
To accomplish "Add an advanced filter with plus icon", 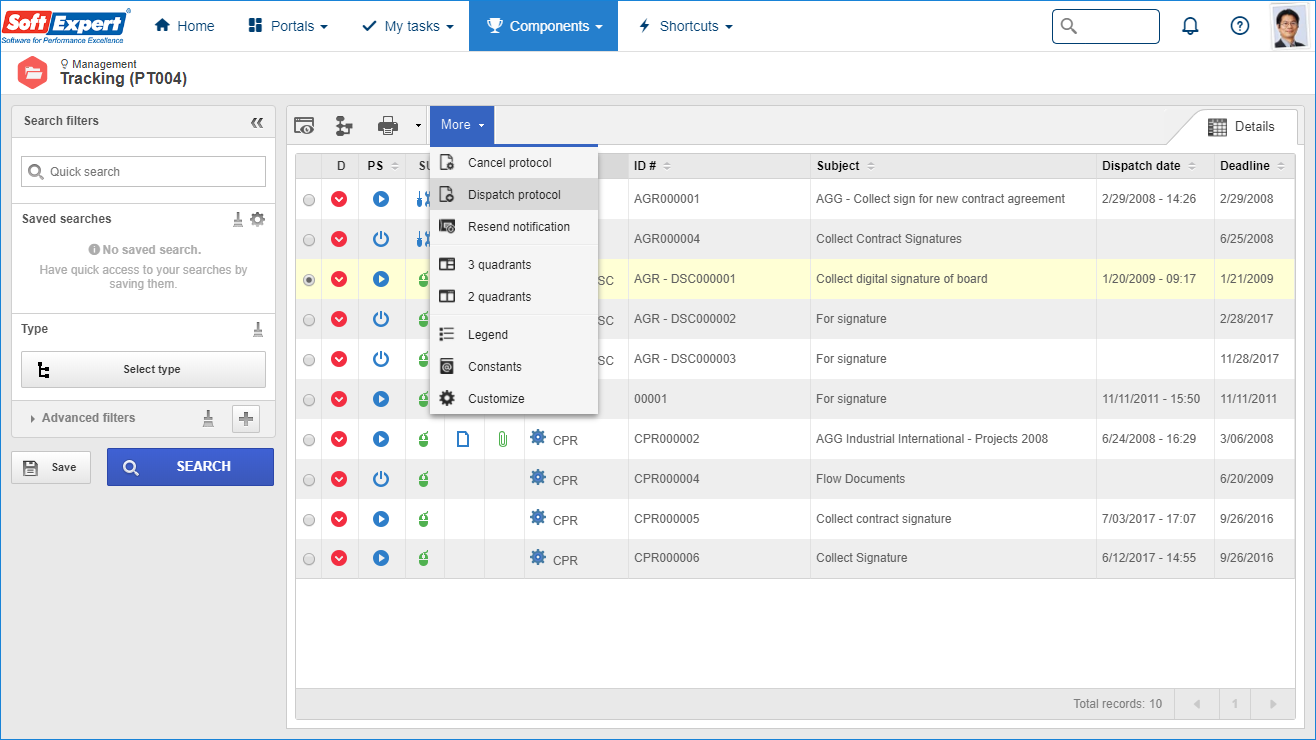I will [x=246, y=419].
